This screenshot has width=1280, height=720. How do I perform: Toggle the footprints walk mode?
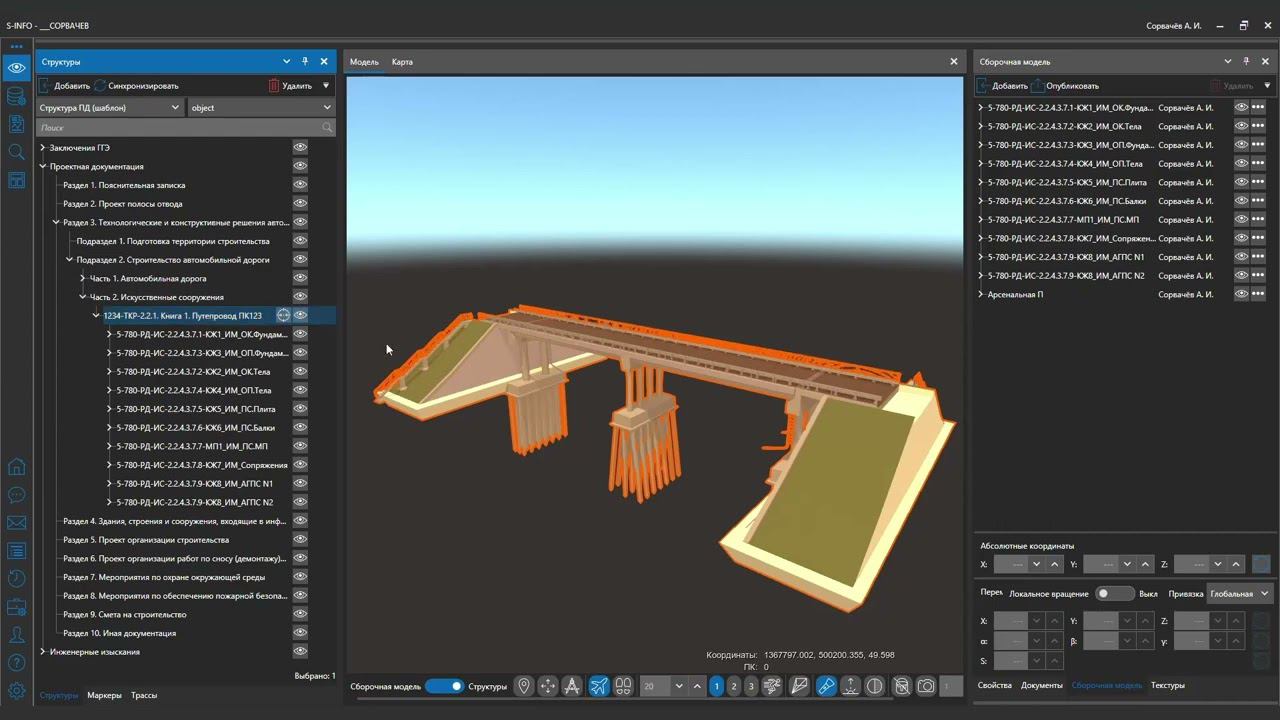[623, 686]
